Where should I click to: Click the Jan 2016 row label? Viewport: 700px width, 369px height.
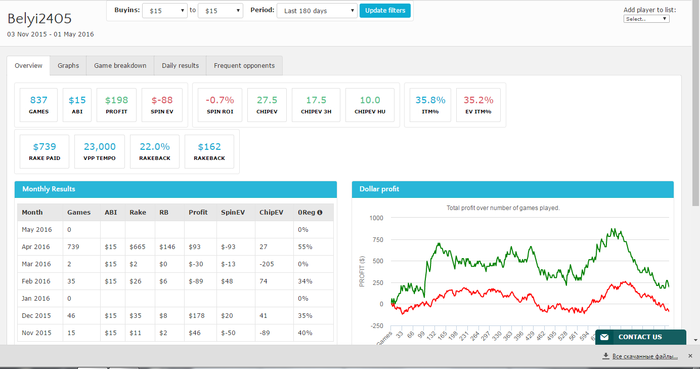36,299
